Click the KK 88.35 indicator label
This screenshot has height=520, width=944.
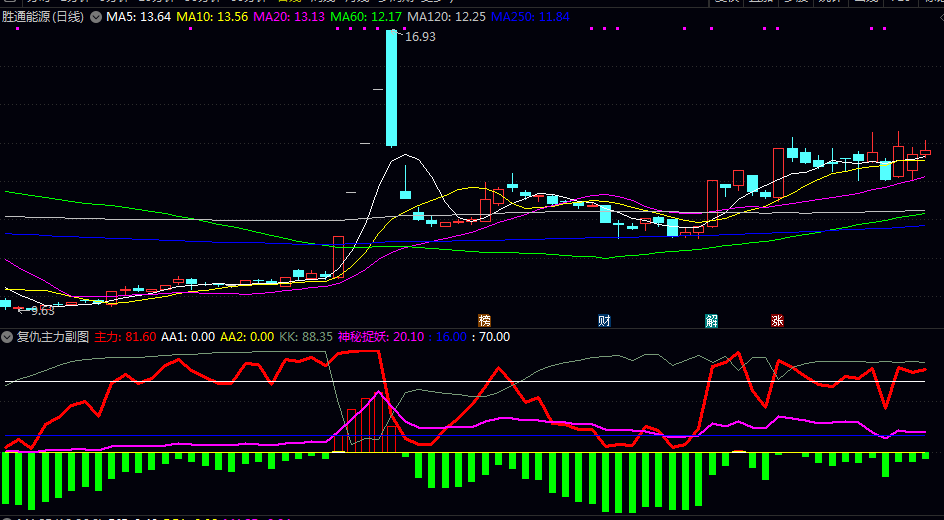[305, 337]
